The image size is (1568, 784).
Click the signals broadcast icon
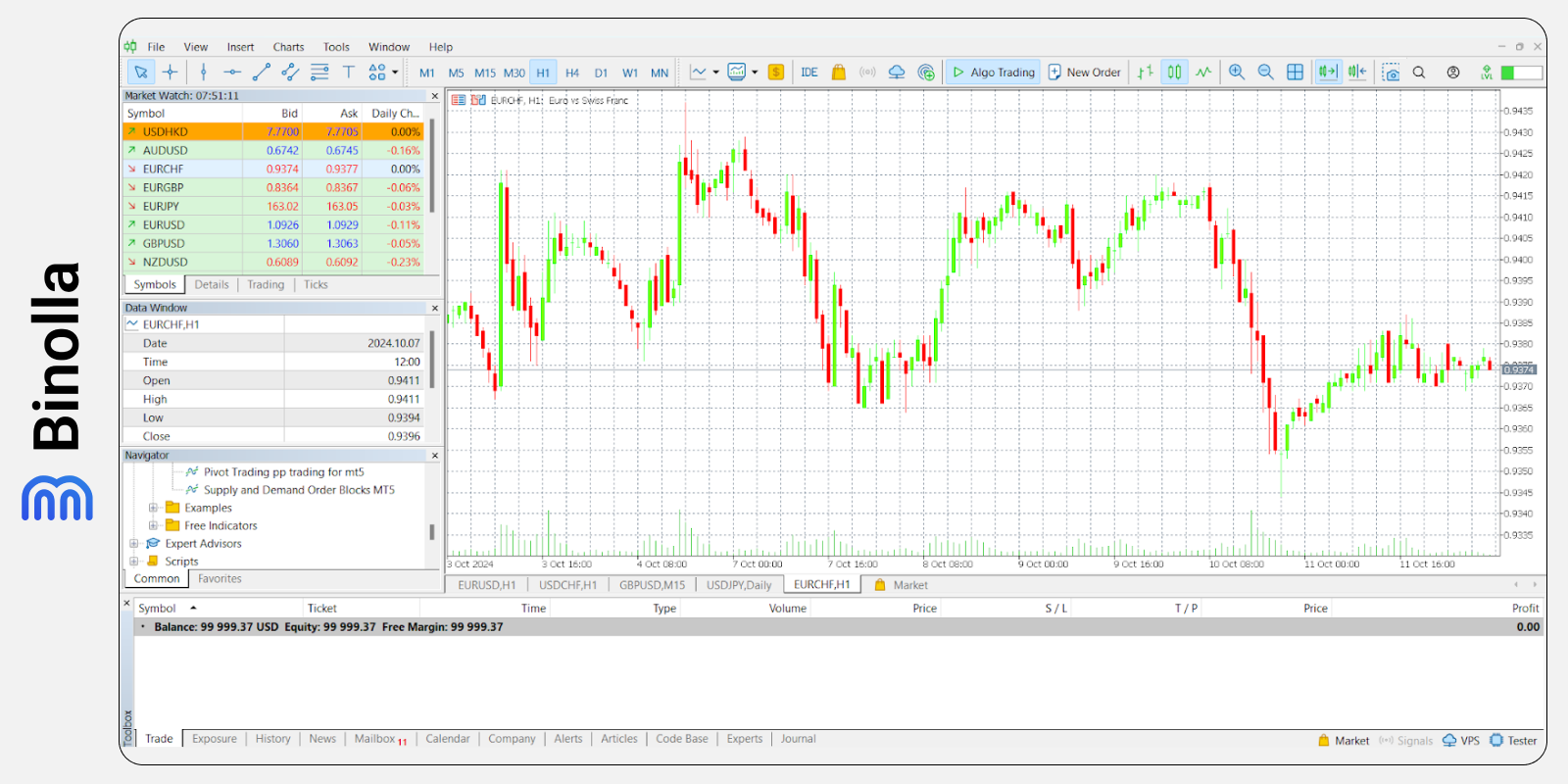[867, 72]
